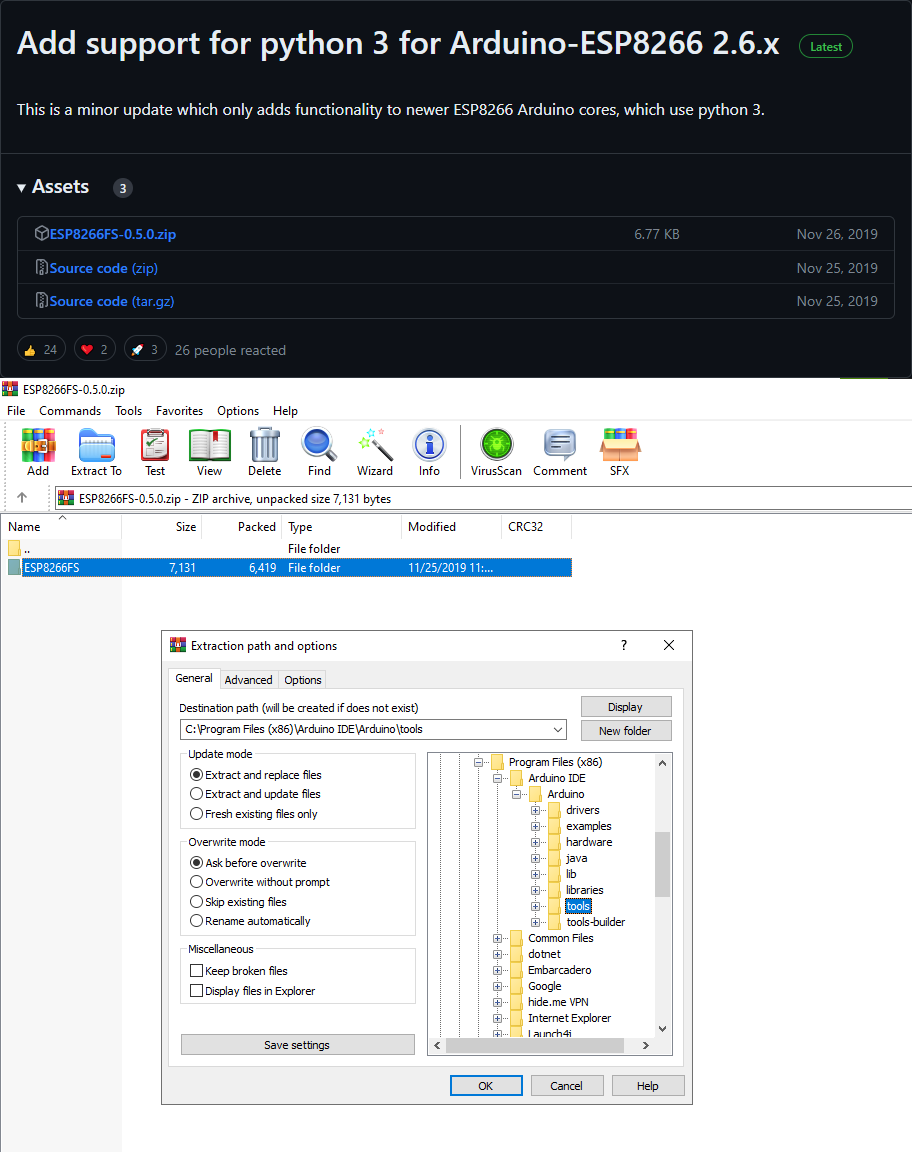This screenshot has height=1152, width=912.
Task: Click the SFX toolbar icon
Action: tap(620, 452)
